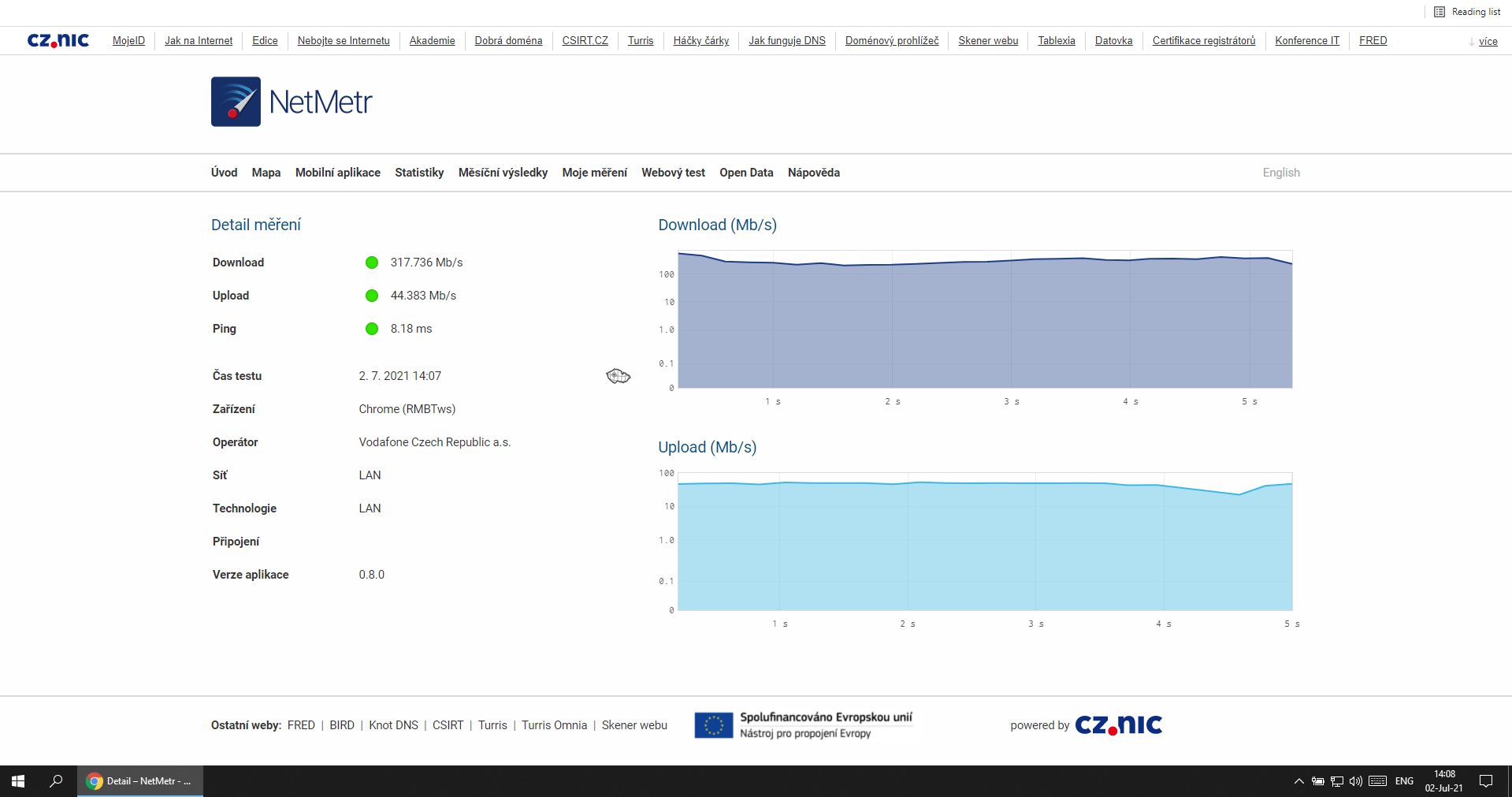The width and height of the screenshot is (1512, 797).
Task: Click the CZ.NIC logo in top bar
Action: pos(58,40)
